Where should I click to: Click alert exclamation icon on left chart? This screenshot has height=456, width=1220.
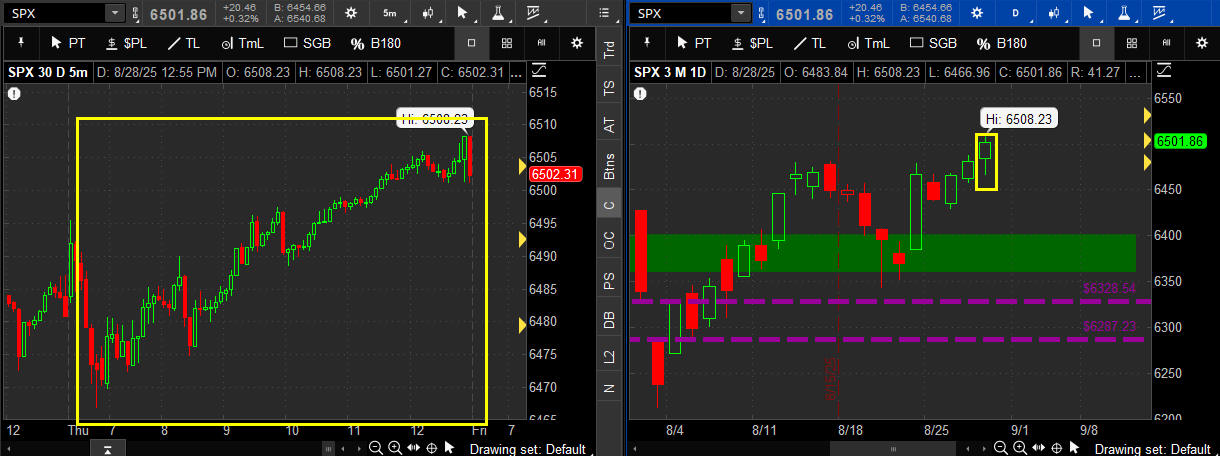14,93
